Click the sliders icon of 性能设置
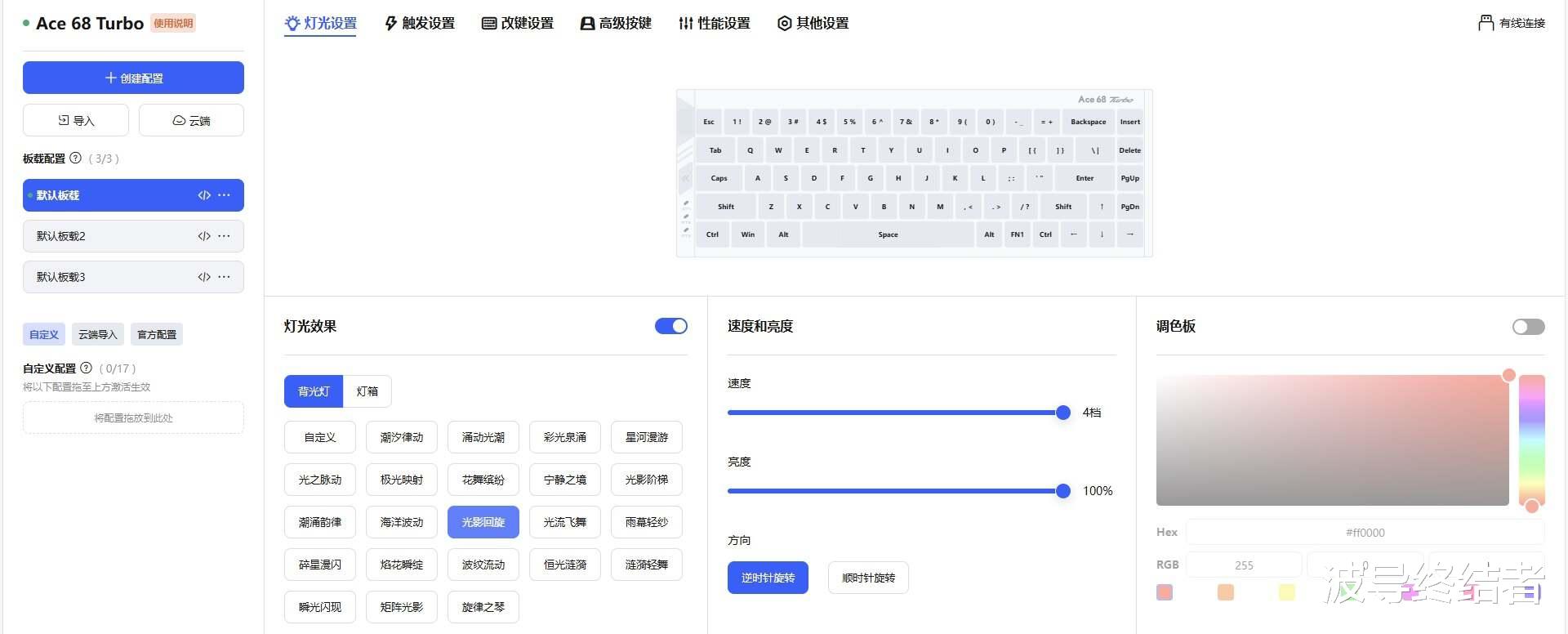The width and height of the screenshot is (1568, 634). click(686, 23)
